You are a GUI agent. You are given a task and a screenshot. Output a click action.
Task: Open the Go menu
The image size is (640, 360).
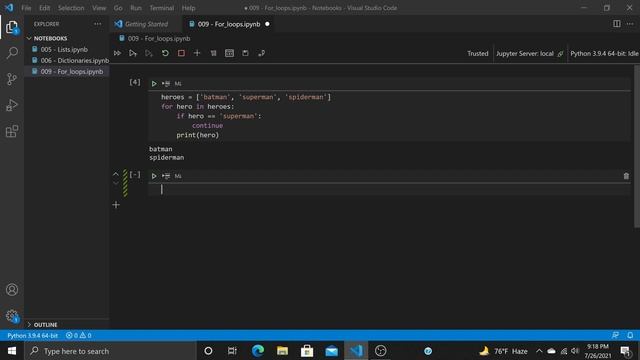[x=118, y=8]
